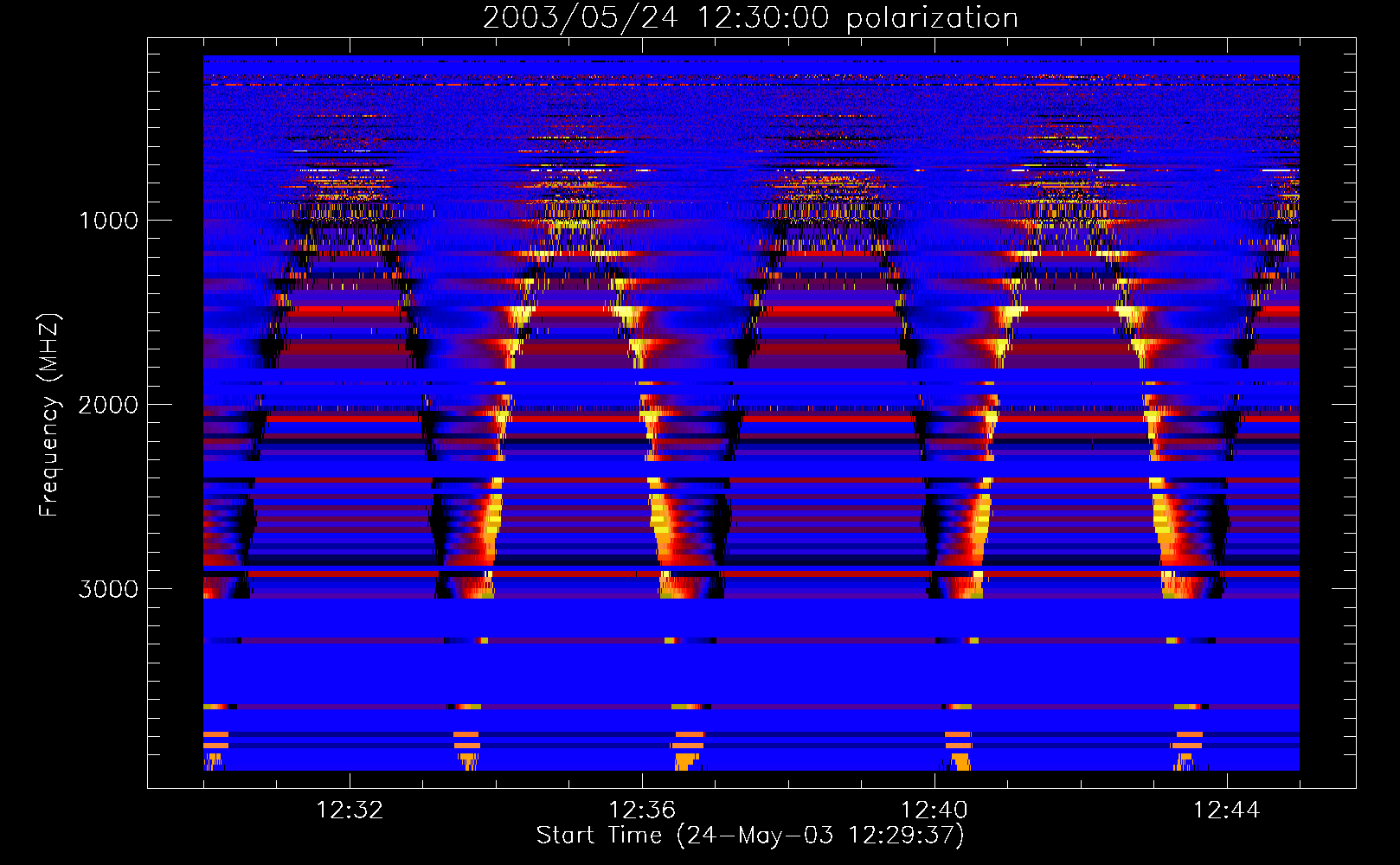Click the plot title '2003/05/24 12:30:00 polarization'
The width and height of the screenshot is (1400, 865).
click(750, 18)
